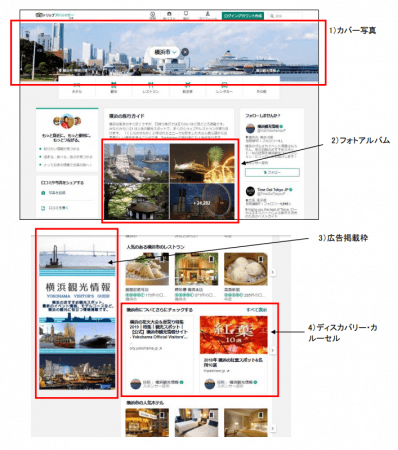Open the dumpling dish restaurant photo
This screenshot has width=398, height=450.
click(x=147, y=269)
